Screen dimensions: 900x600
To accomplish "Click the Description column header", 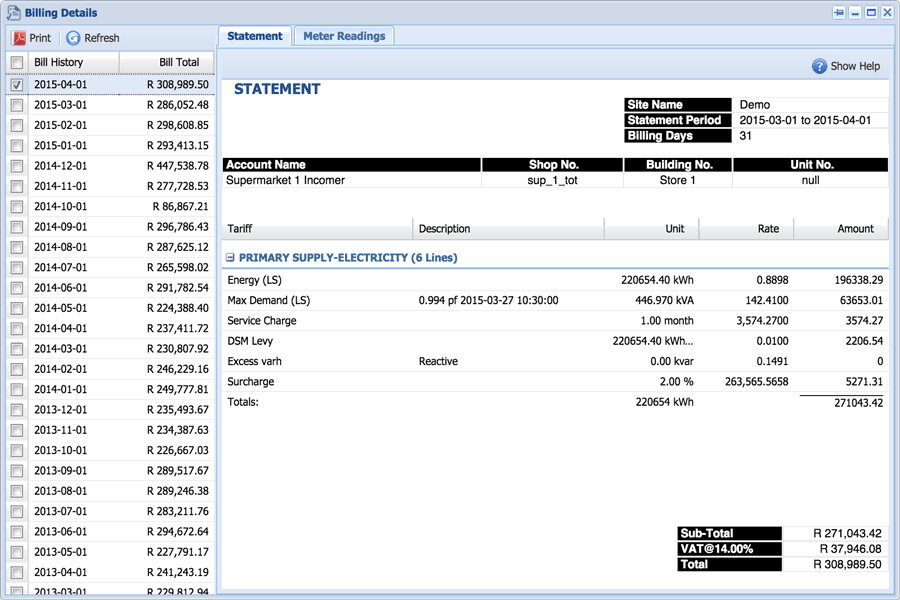I will tap(509, 229).
